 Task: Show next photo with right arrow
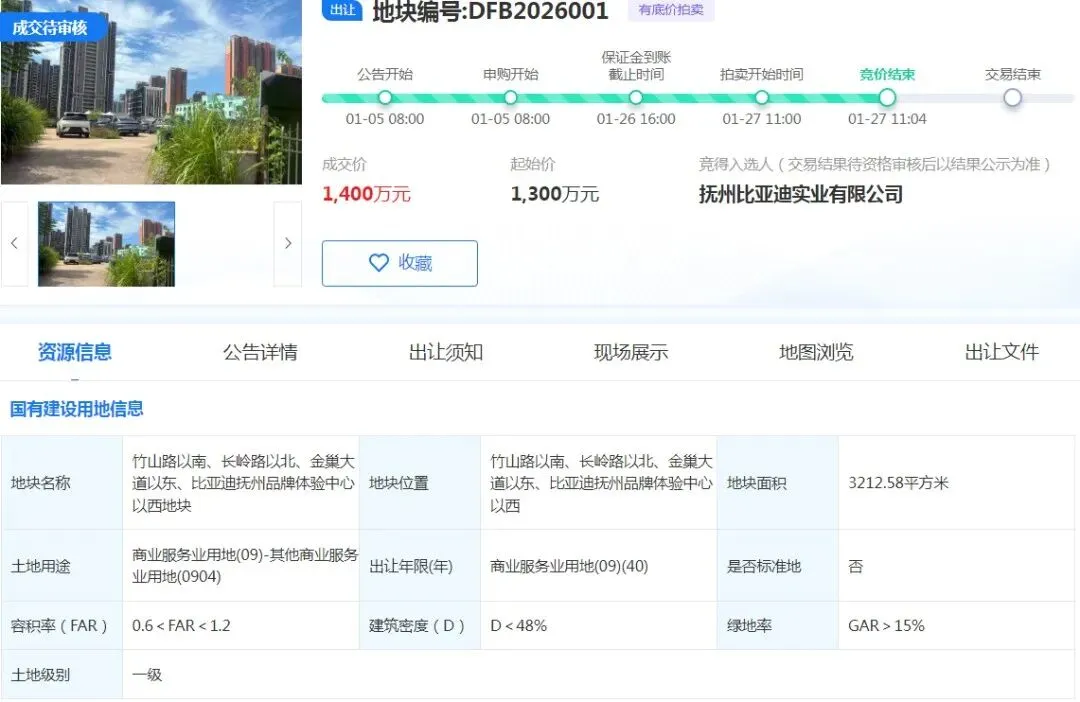(288, 243)
